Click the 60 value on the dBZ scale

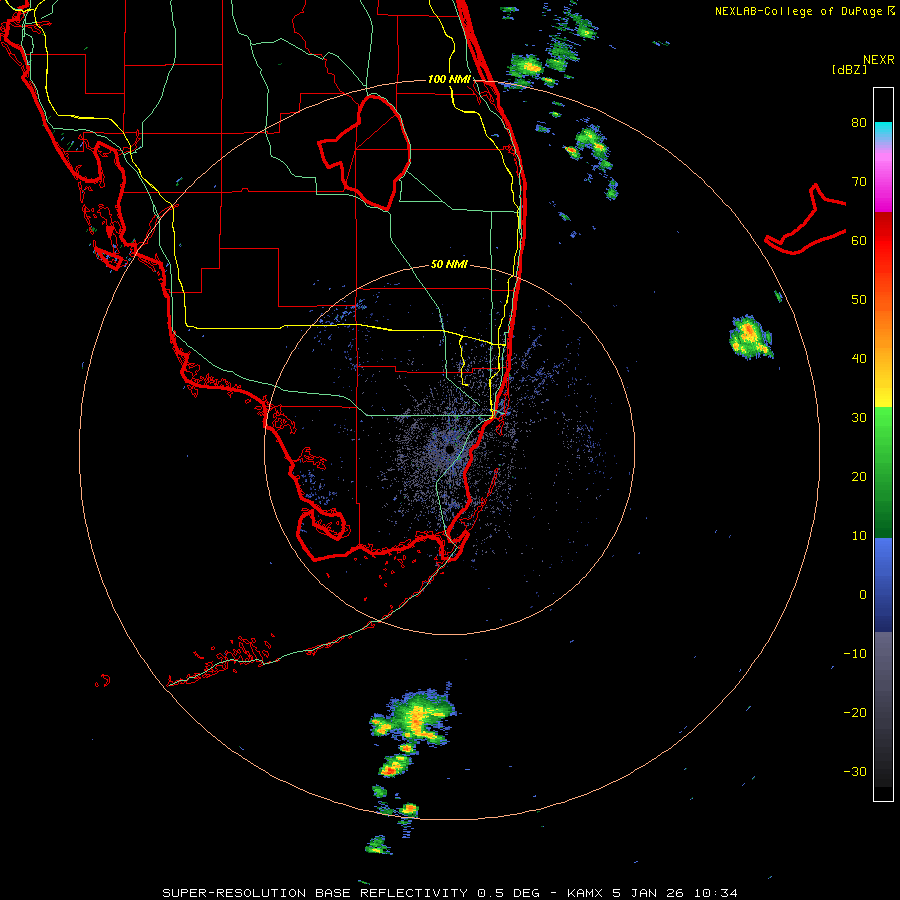tap(859, 240)
